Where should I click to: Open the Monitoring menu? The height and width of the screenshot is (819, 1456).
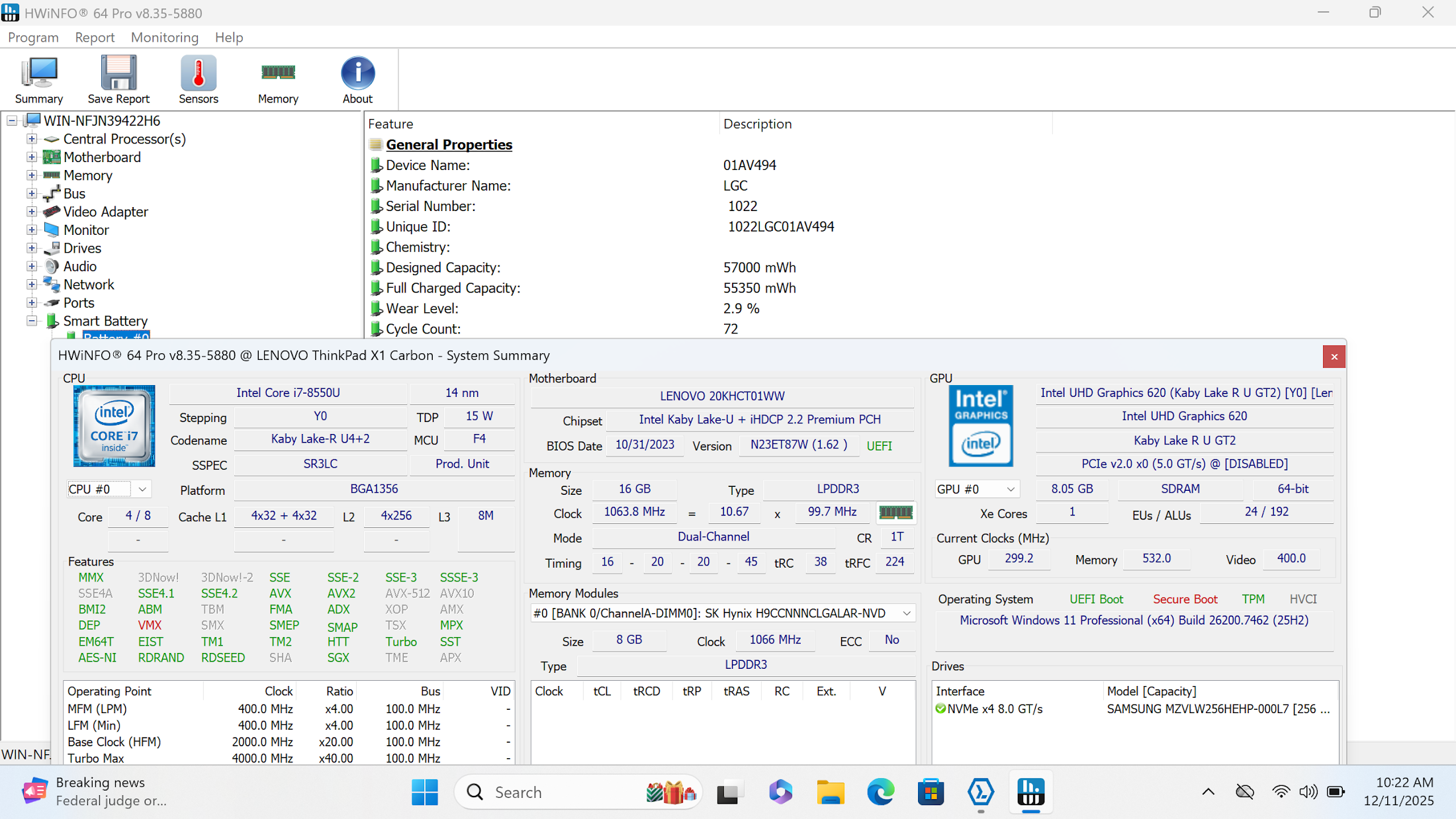pos(164,38)
